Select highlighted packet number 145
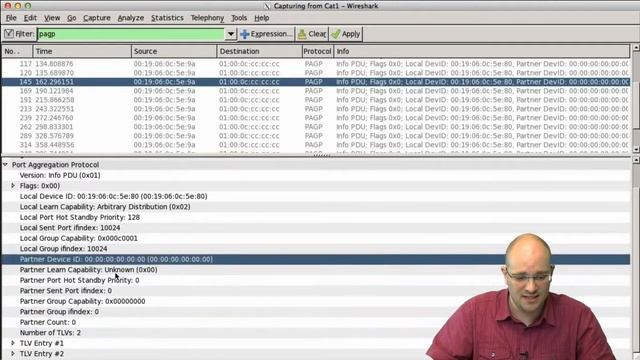This screenshot has height=360, width=640. coord(316,82)
